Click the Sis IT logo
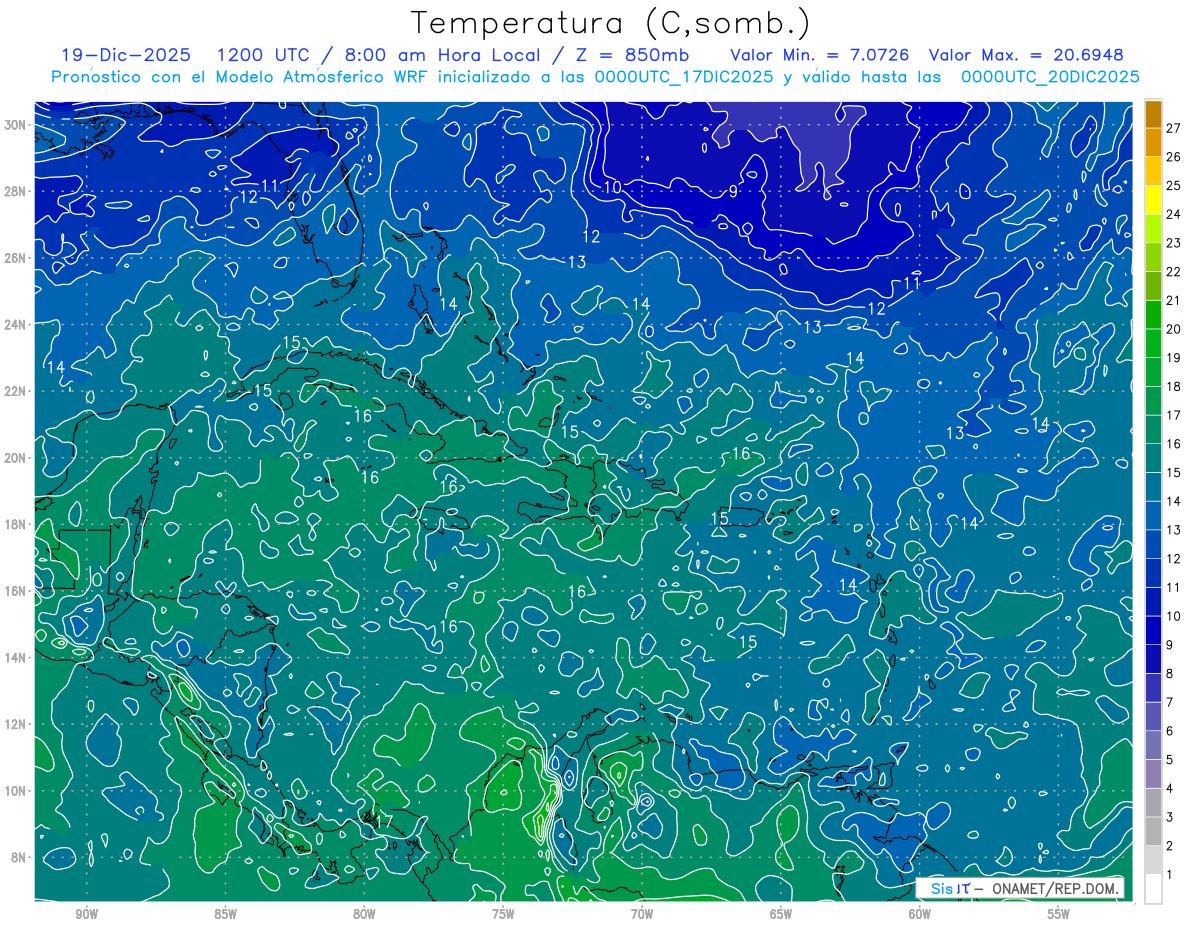 (x=949, y=888)
